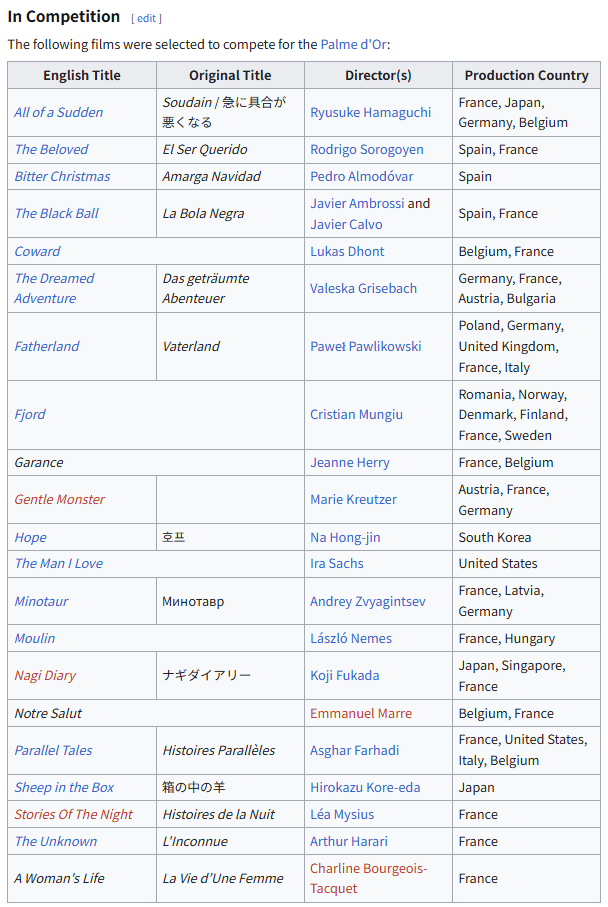Open the Bitter Christmas film page
This screenshot has height=907, width=608.
(62, 176)
